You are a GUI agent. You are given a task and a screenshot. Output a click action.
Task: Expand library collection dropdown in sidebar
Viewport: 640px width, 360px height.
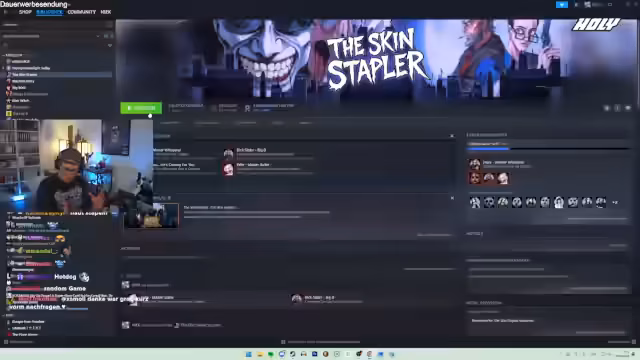click(98, 36)
